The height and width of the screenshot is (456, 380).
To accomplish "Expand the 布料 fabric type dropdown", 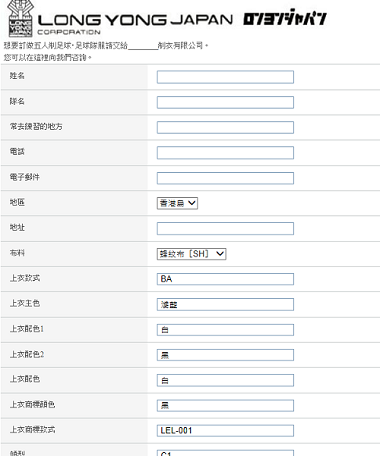I will pyautogui.click(x=191, y=254).
